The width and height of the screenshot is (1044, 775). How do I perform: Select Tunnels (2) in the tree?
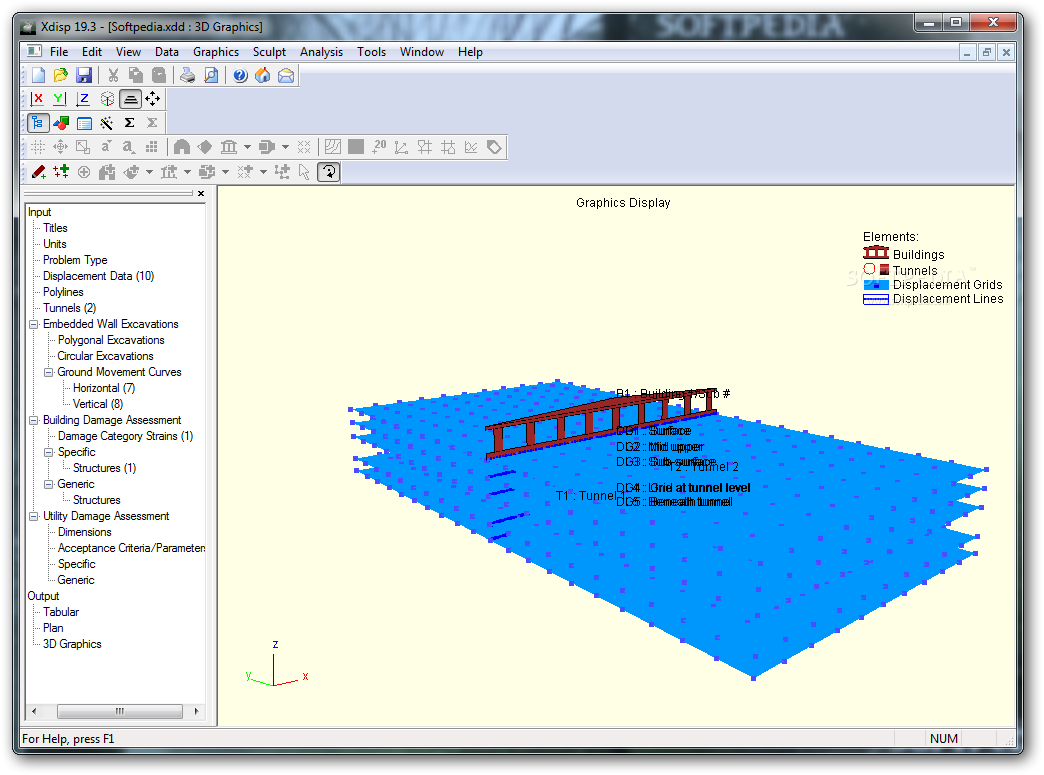69,308
